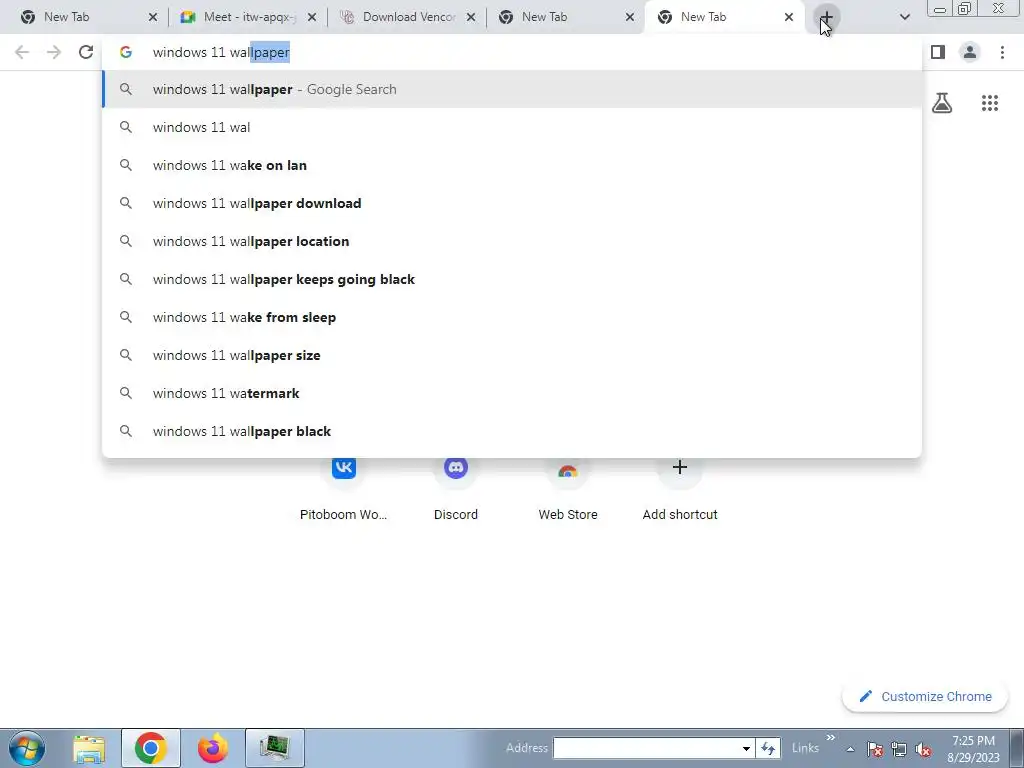This screenshot has width=1024, height=768.
Task: Click the back navigation arrow
Action: (22, 52)
